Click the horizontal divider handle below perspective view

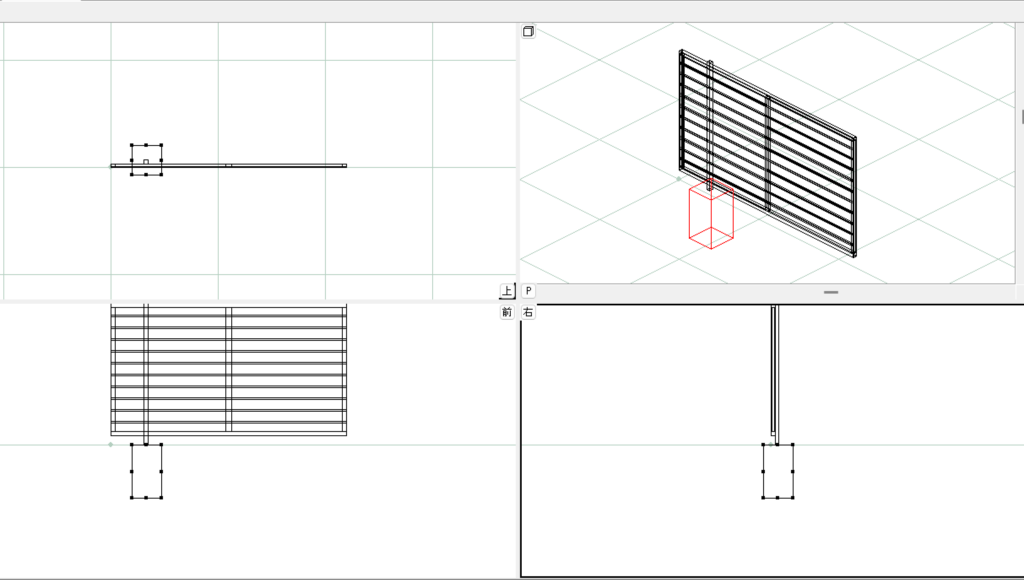(831, 292)
